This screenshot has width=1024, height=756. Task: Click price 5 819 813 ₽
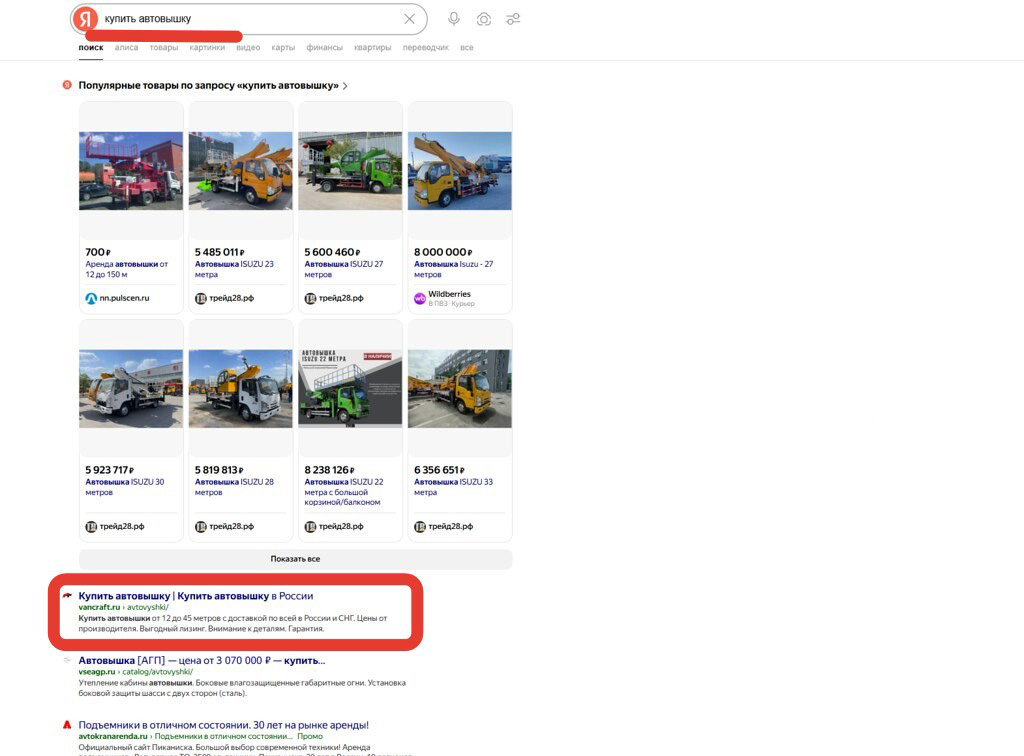point(219,470)
